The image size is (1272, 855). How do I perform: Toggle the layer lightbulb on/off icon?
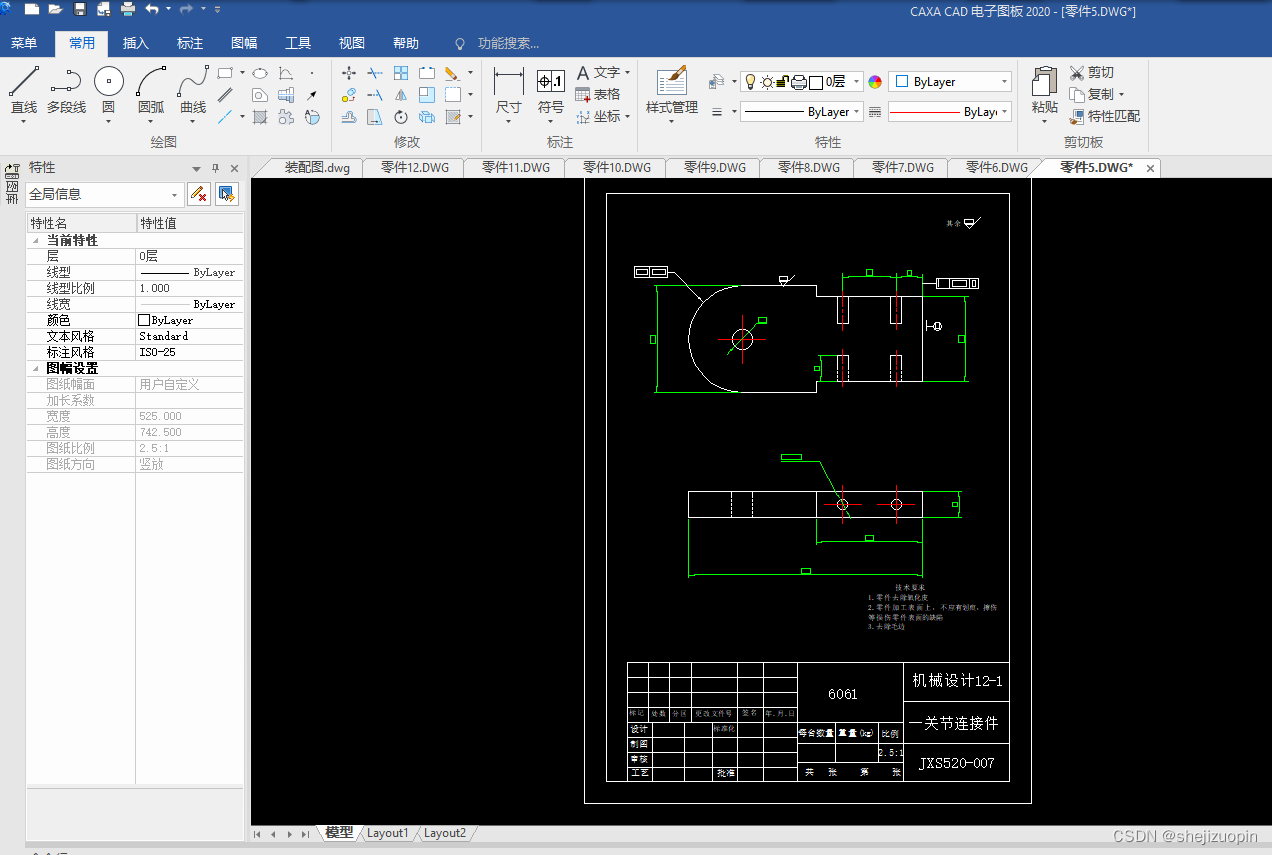[x=751, y=82]
